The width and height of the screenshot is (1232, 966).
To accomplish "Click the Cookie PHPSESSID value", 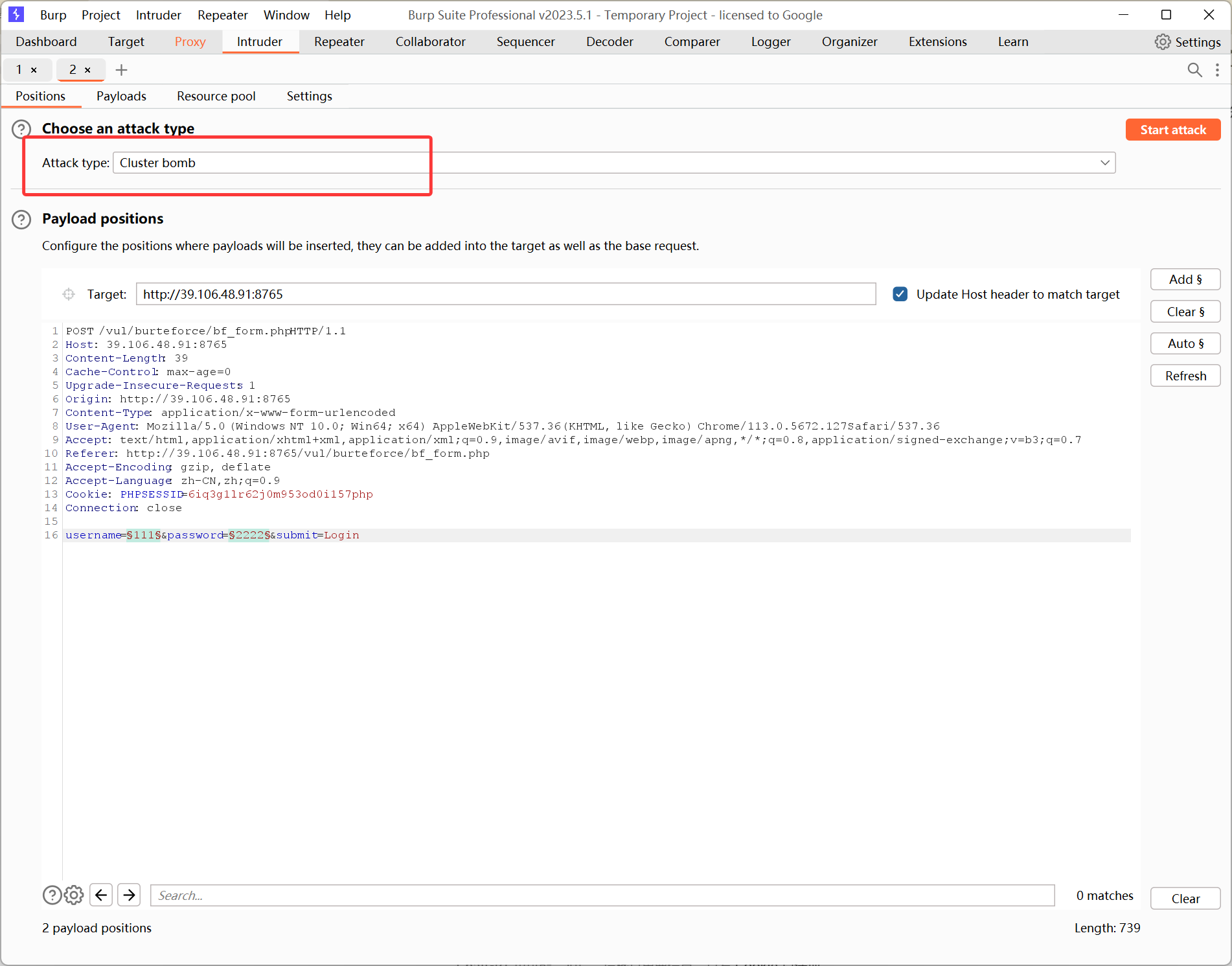I will pyautogui.click(x=280, y=494).
